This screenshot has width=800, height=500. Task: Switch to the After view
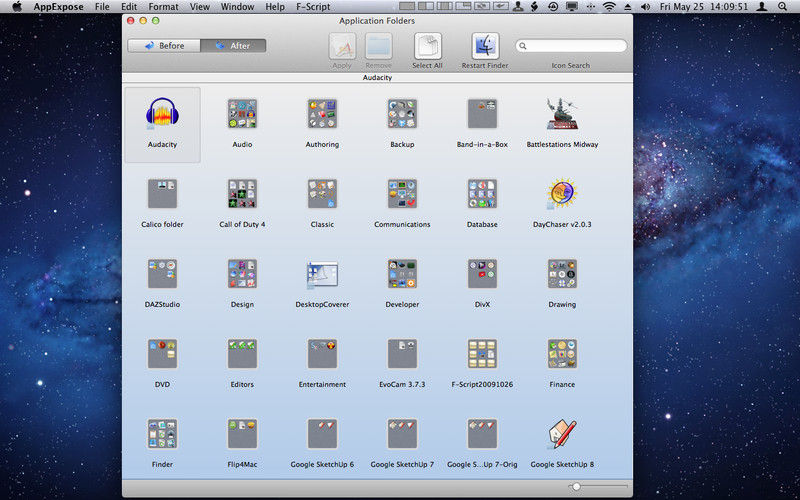coord(233,45)
